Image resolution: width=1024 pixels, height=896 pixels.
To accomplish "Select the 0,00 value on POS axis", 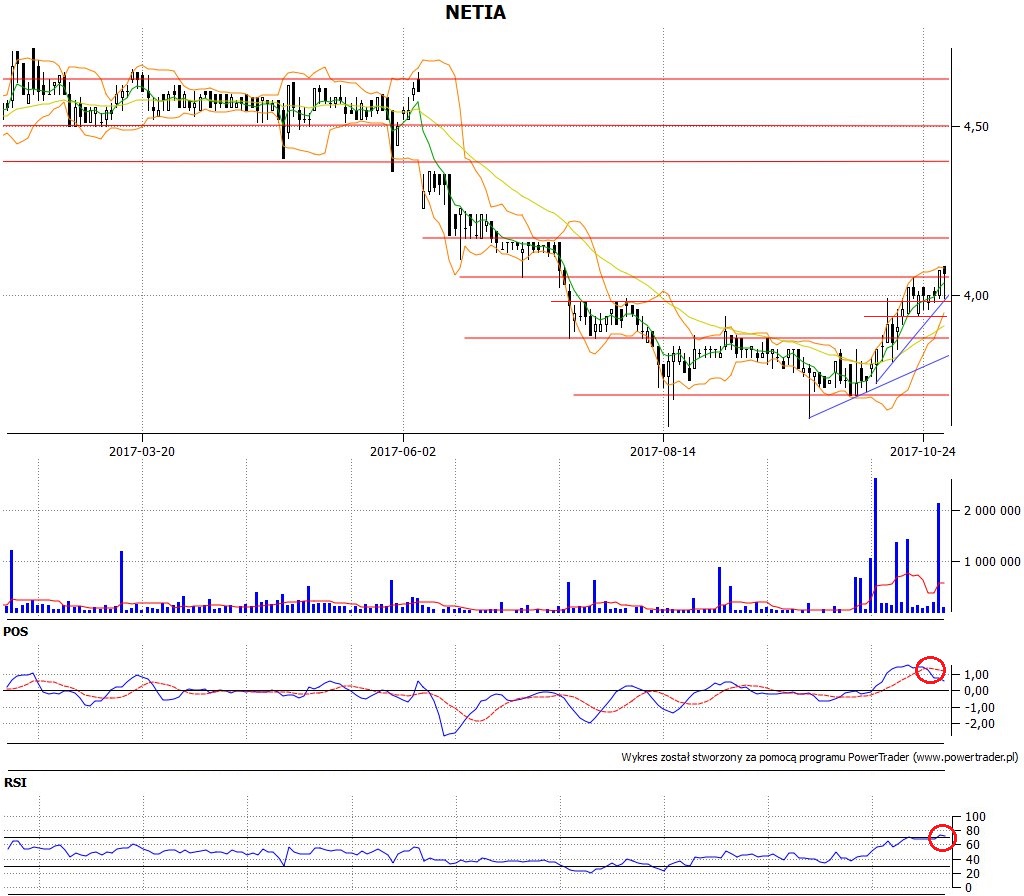I will click(x=976, y=691).
